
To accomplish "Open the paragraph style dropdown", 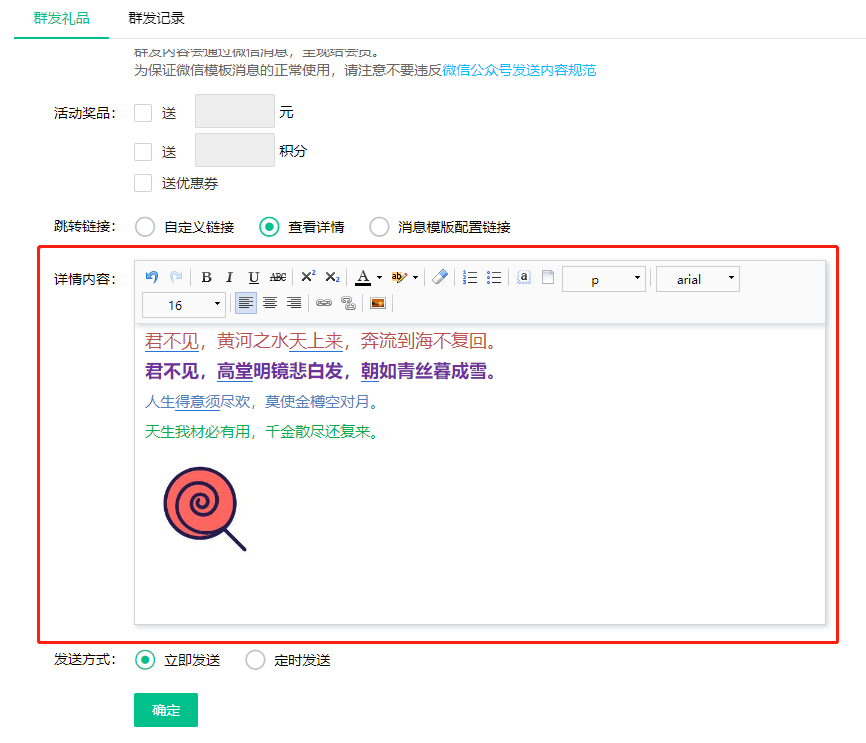I will (604, 278).
